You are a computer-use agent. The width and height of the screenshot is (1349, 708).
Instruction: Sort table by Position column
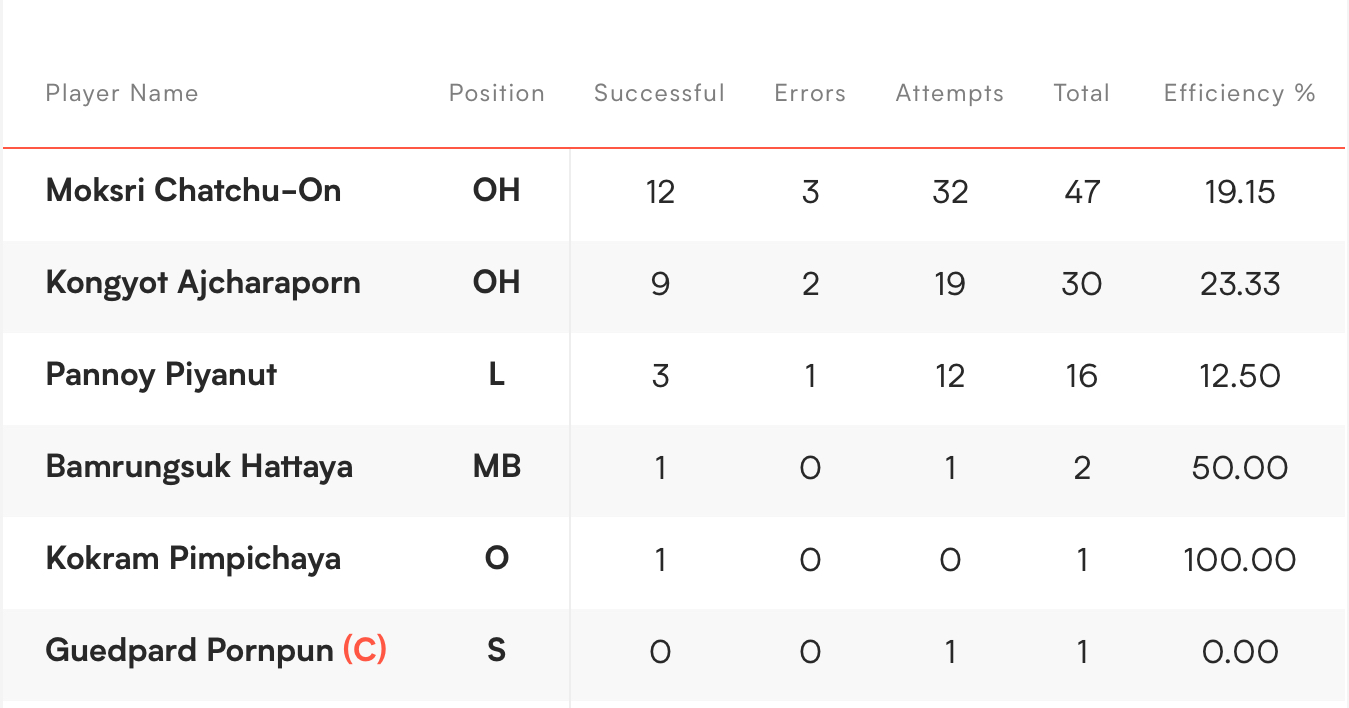pos(496,94)
